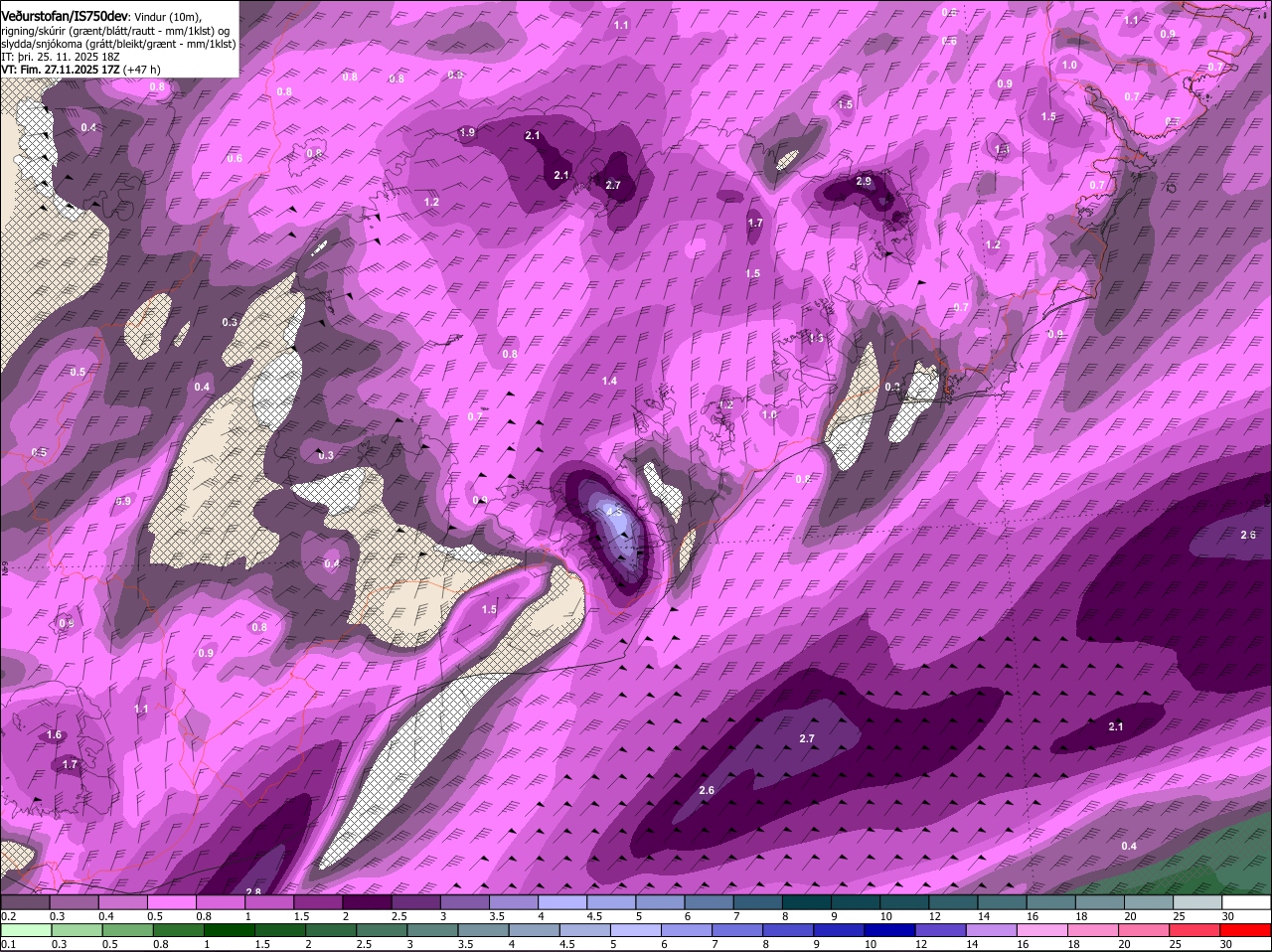Pick bottom-row pale green swatch between 0.1 and 0.3
Screen dimensions: 1272x952
25,930
